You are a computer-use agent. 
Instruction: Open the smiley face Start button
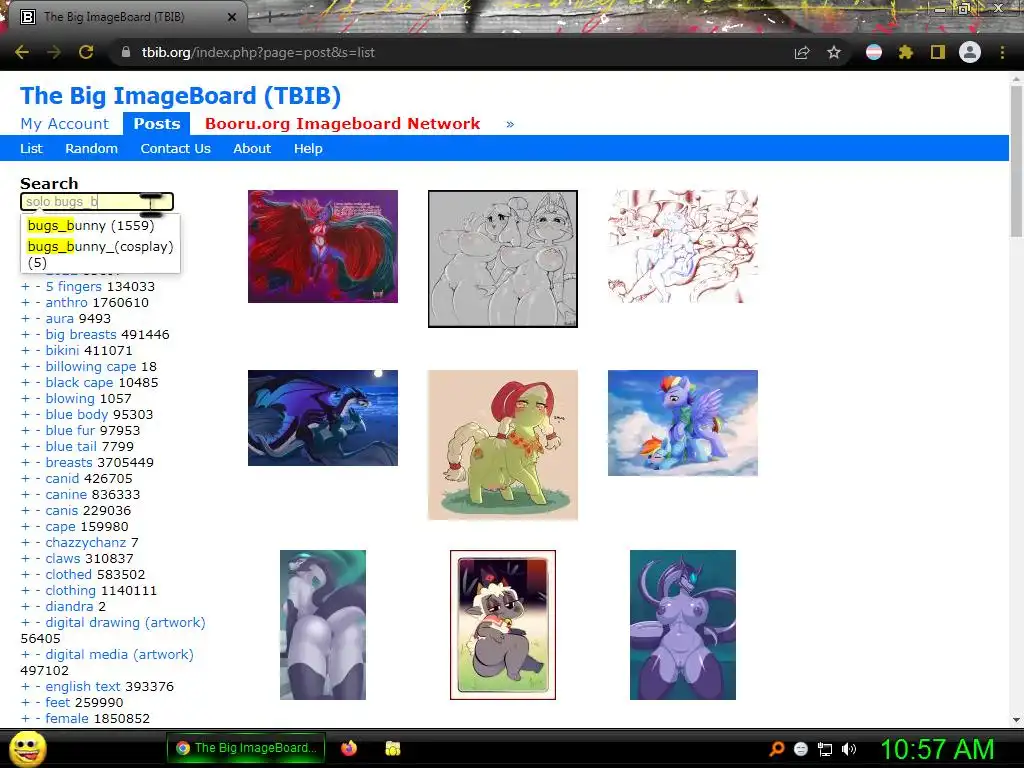pos(27,748)
